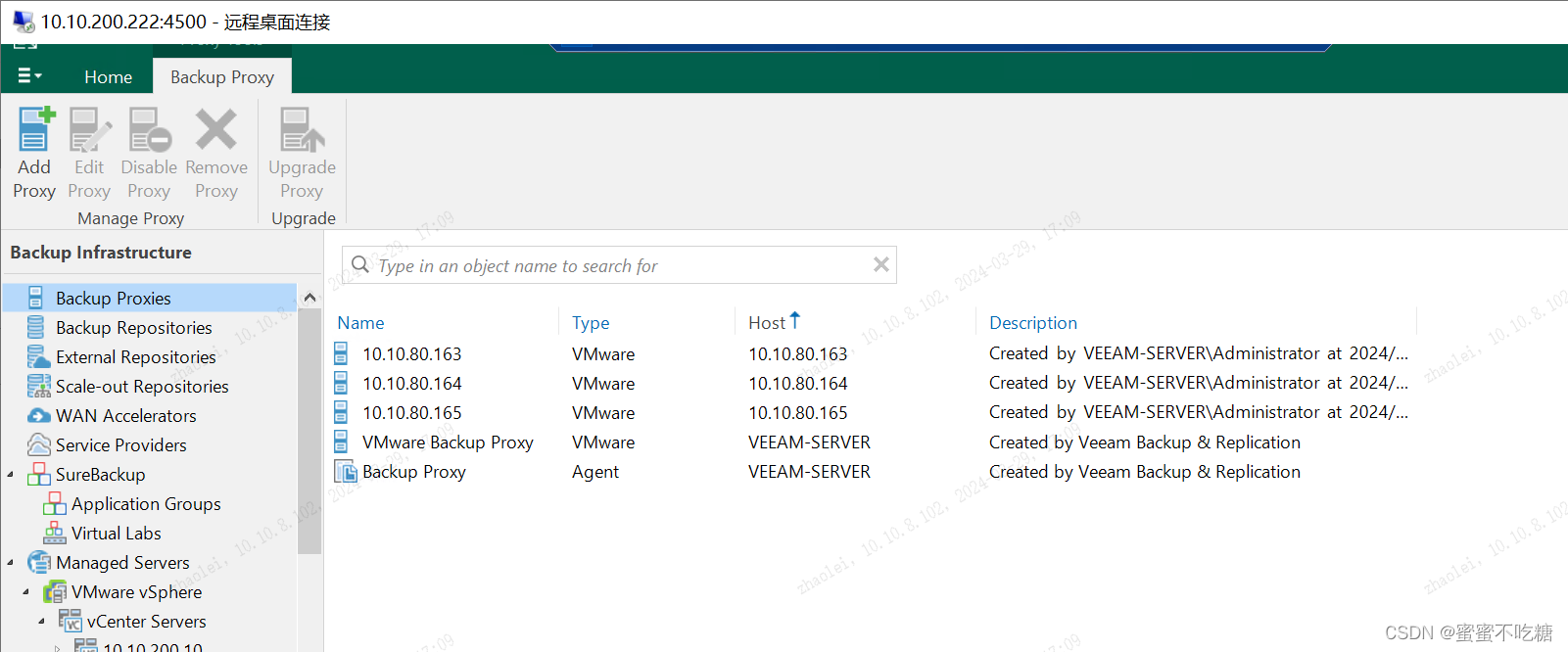Collapse the vCenter Servers tree node
The image size is (1568, 652).
point(42,622)
